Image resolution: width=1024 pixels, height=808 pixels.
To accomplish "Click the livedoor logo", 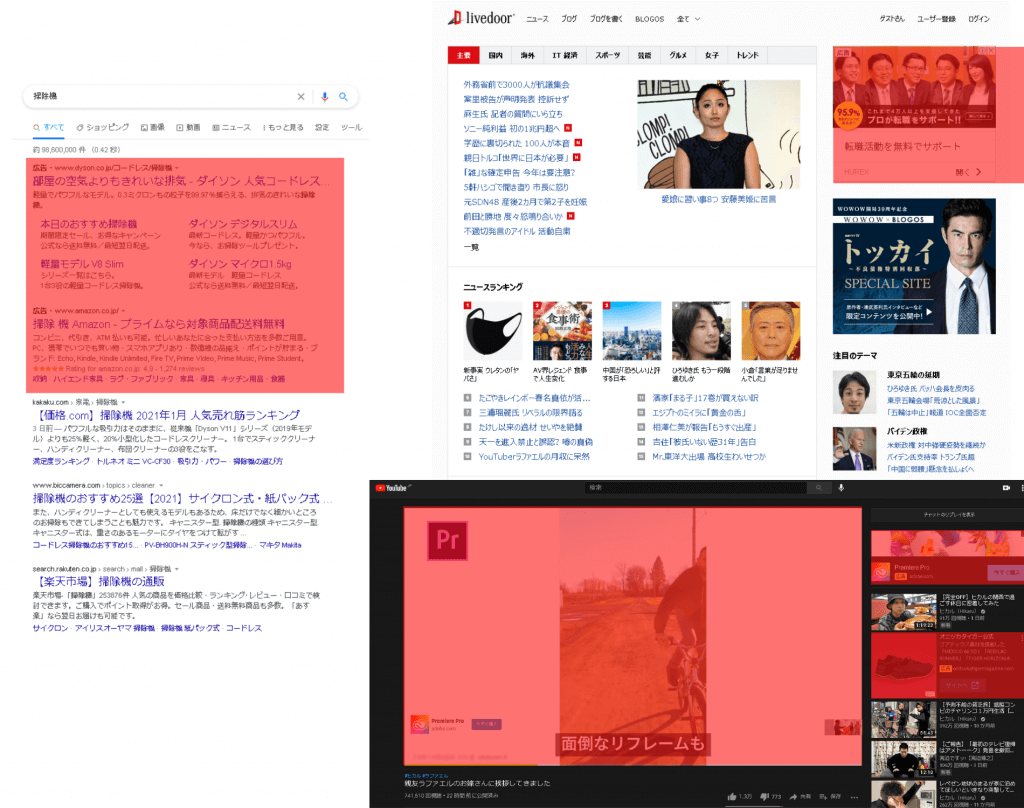I will tap(481, 18).
